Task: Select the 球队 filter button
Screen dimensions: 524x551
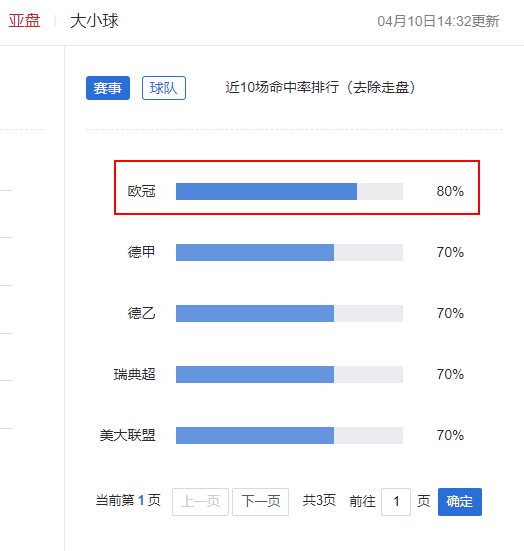Action: click(164, 88)
